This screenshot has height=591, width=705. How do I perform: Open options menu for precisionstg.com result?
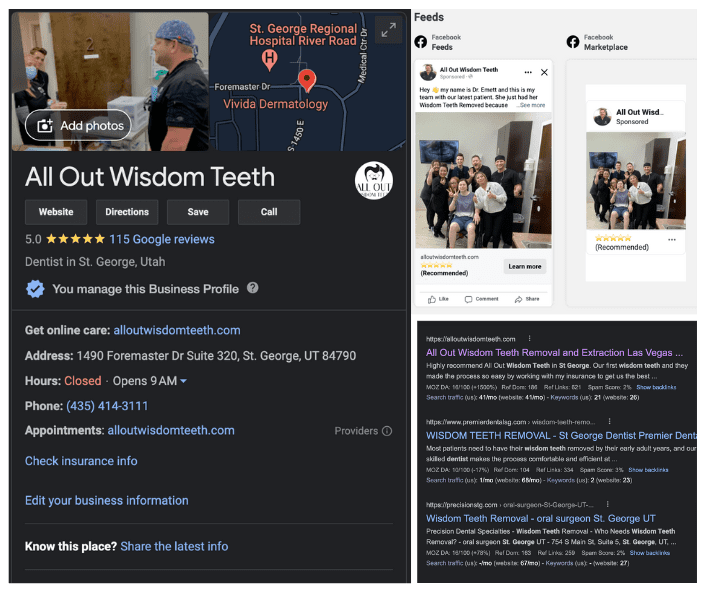click(x=607, y=504)
